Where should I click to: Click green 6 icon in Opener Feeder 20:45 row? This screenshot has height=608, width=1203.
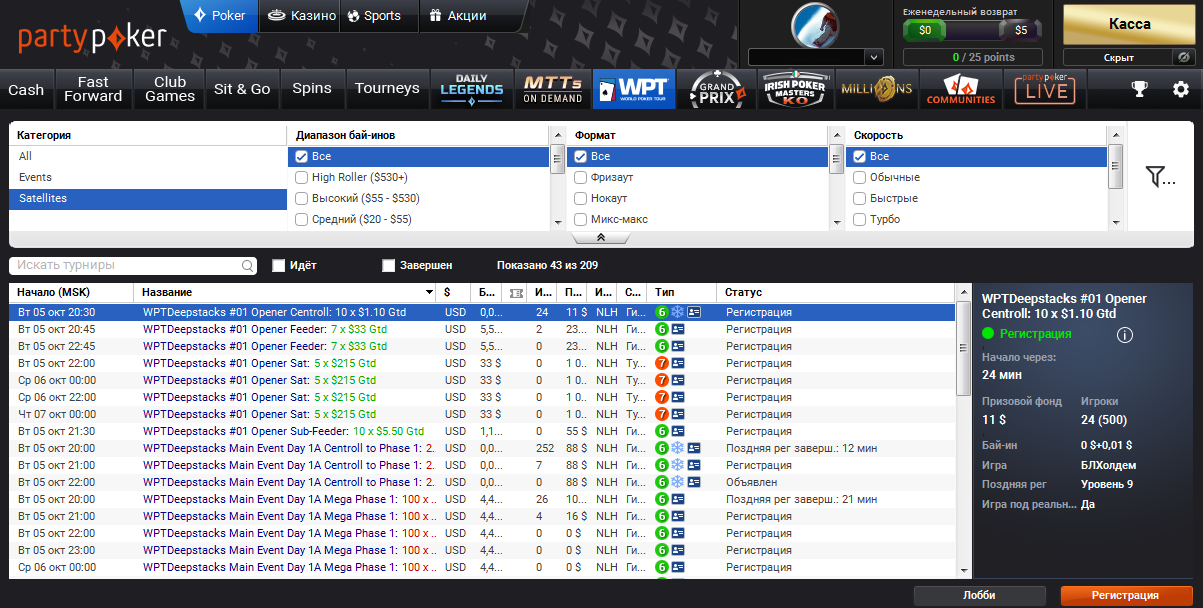click(661, 329)
